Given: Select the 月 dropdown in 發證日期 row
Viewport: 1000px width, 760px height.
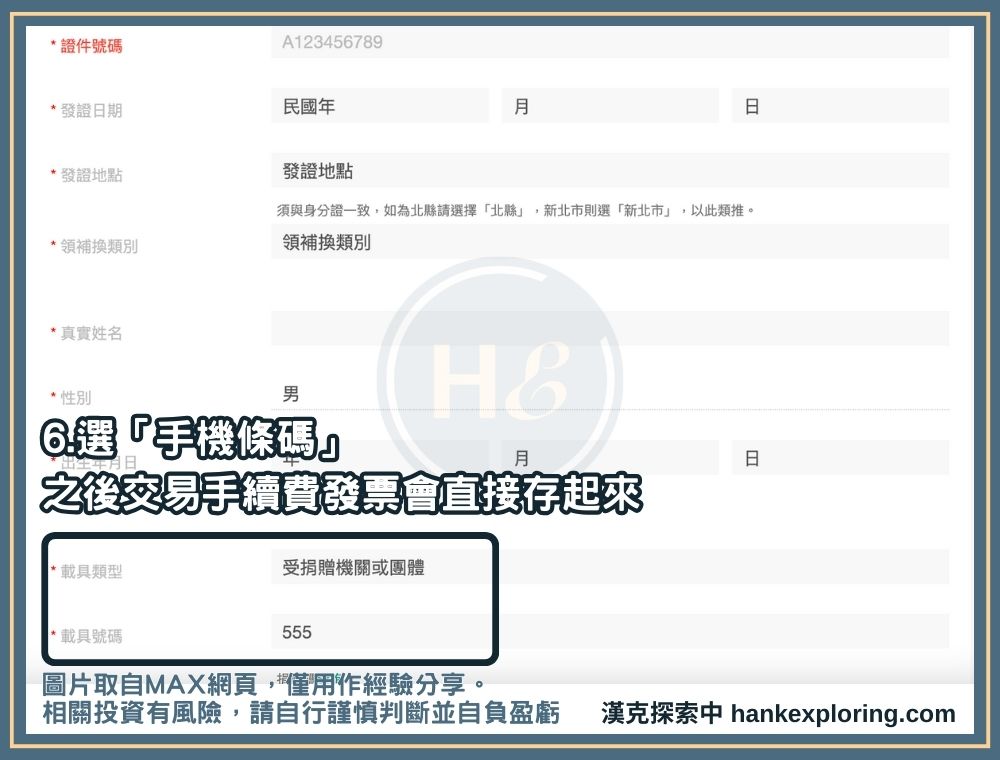Looking at the screenshot, I should (609, 106).
